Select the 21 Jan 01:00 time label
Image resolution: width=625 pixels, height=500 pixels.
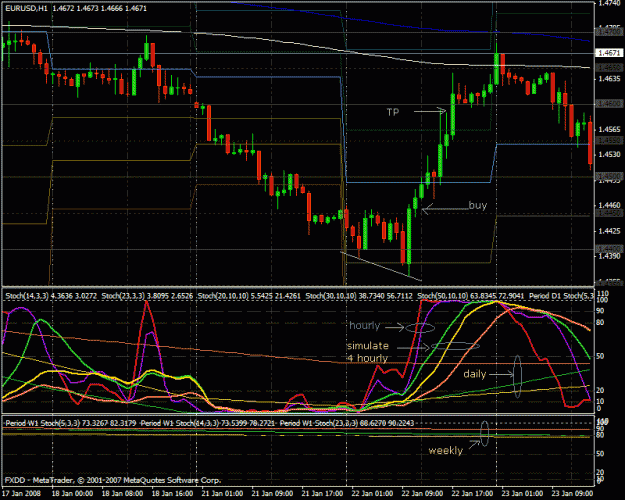coord(222,493)
